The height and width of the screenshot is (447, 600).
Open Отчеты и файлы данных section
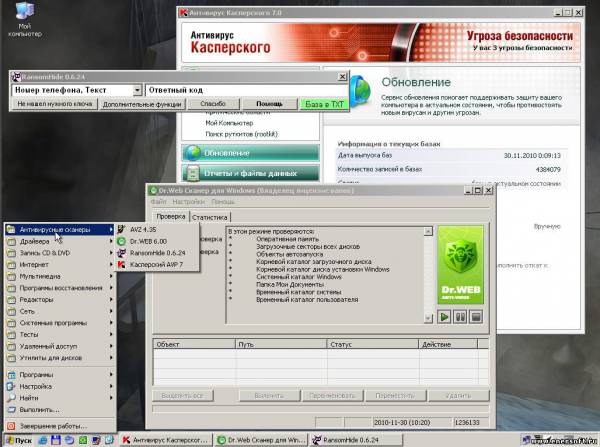[250, 173]
